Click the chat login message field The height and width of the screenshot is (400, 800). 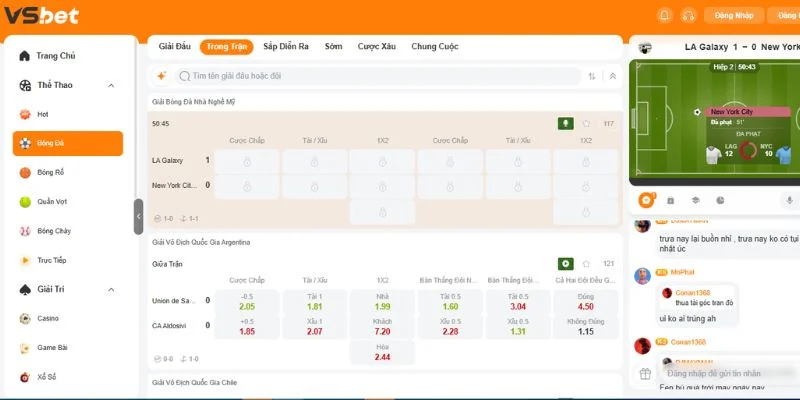[x=730, y=373]
